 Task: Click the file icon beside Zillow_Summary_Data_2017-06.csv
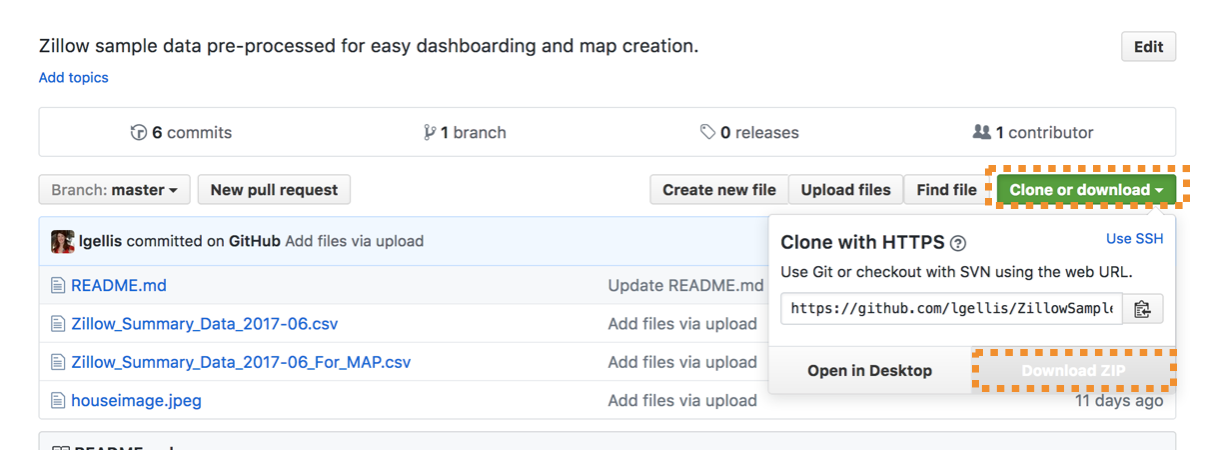click(58, 324)
